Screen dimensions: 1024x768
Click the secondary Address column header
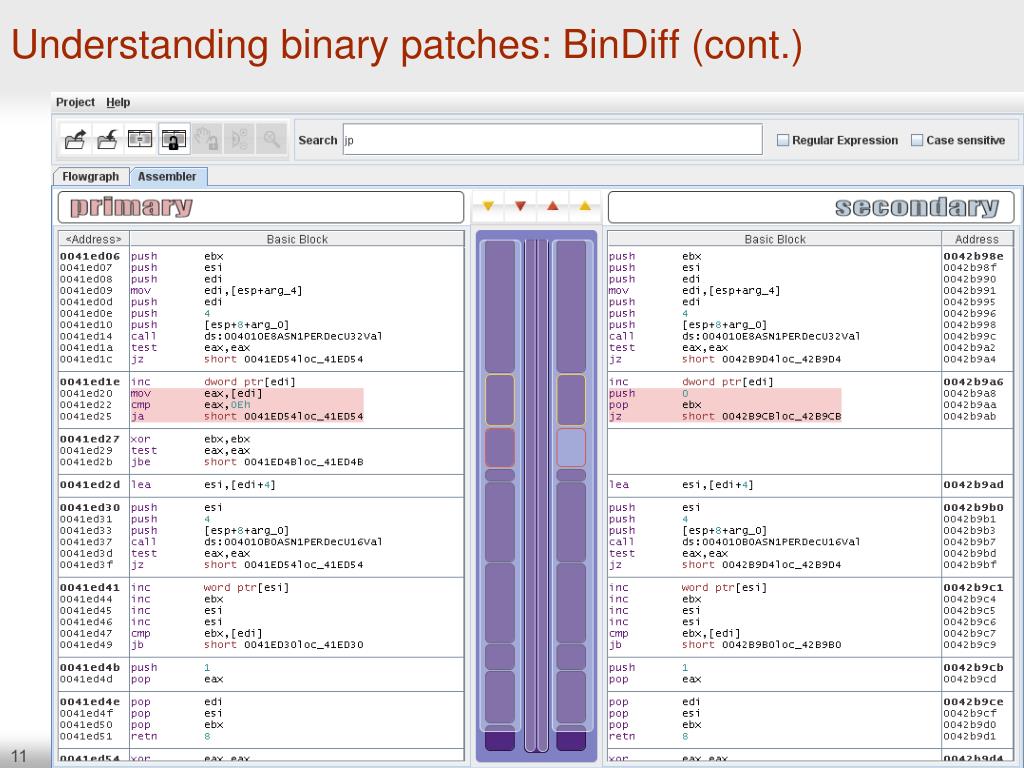tap(976, 239)
